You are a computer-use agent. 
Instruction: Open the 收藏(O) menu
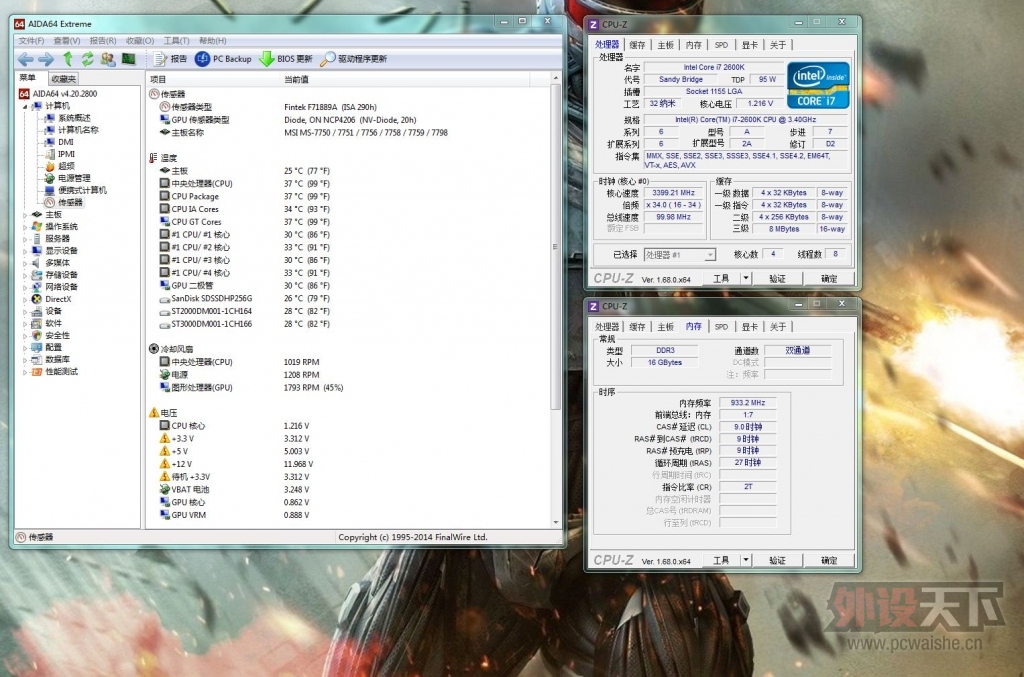tap(140, 40)
